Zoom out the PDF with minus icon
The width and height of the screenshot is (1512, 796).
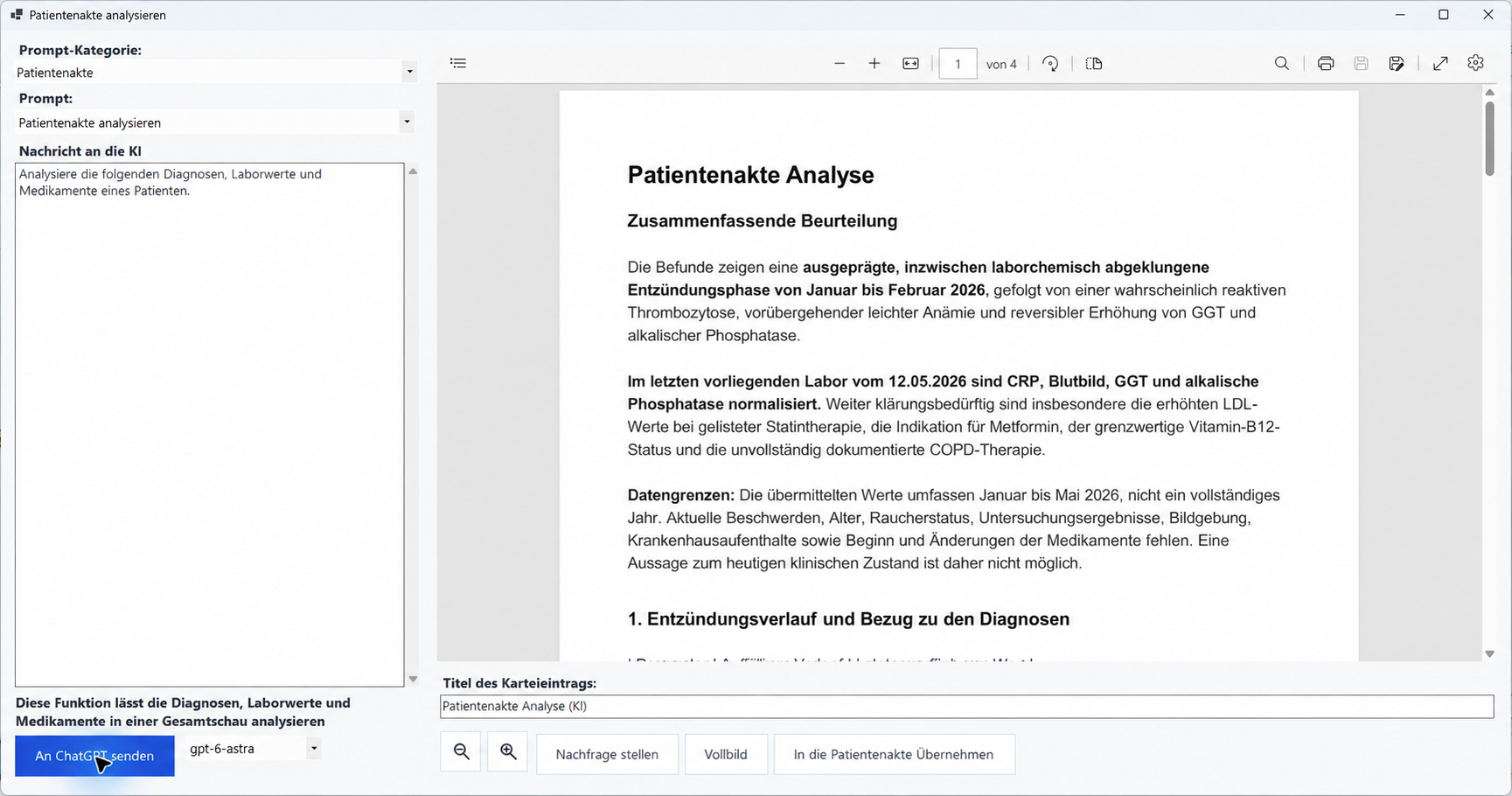pyautogui.click(x=840, y=63)
